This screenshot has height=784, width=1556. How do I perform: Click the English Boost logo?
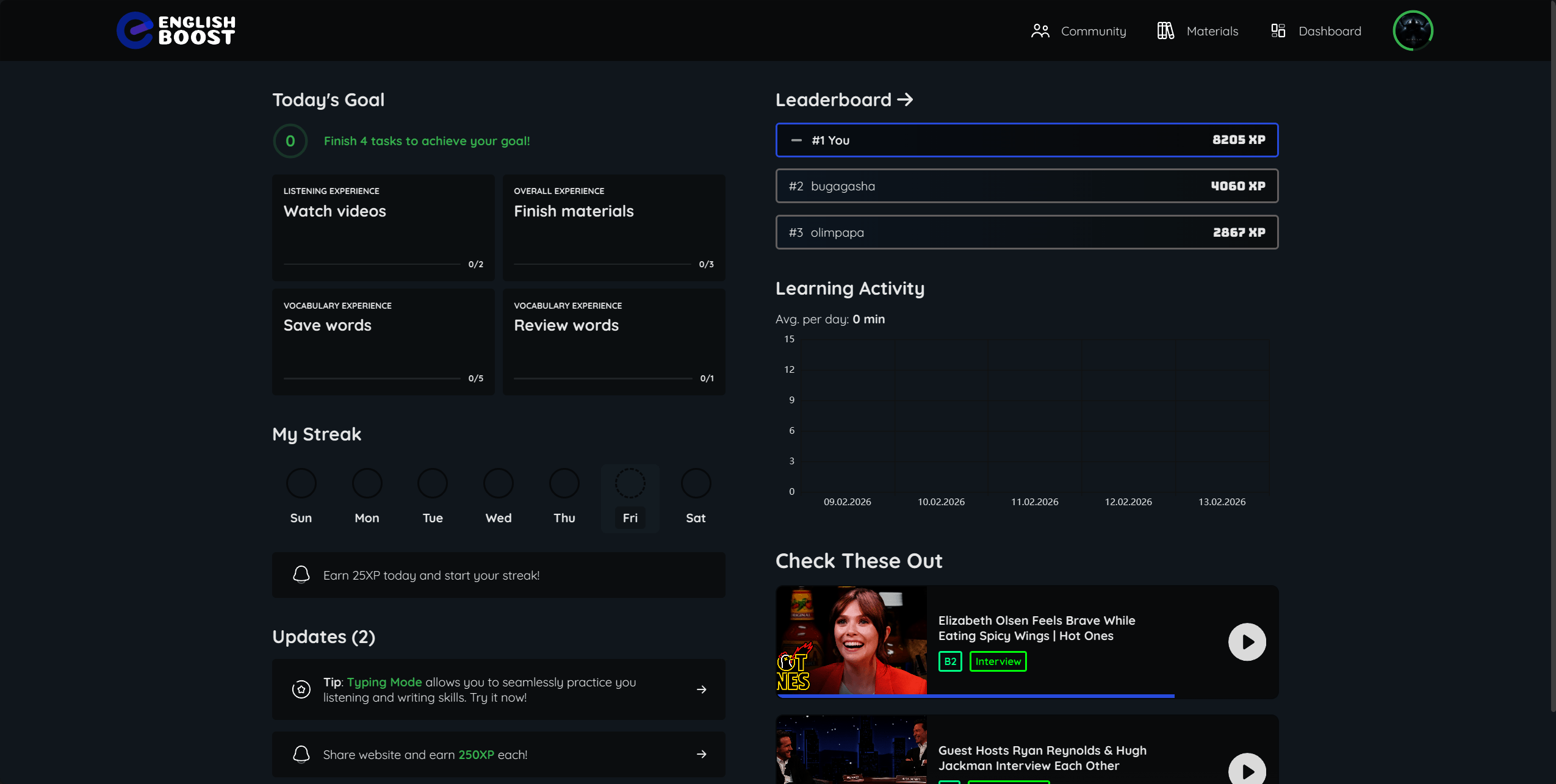(x=176, y=31)
